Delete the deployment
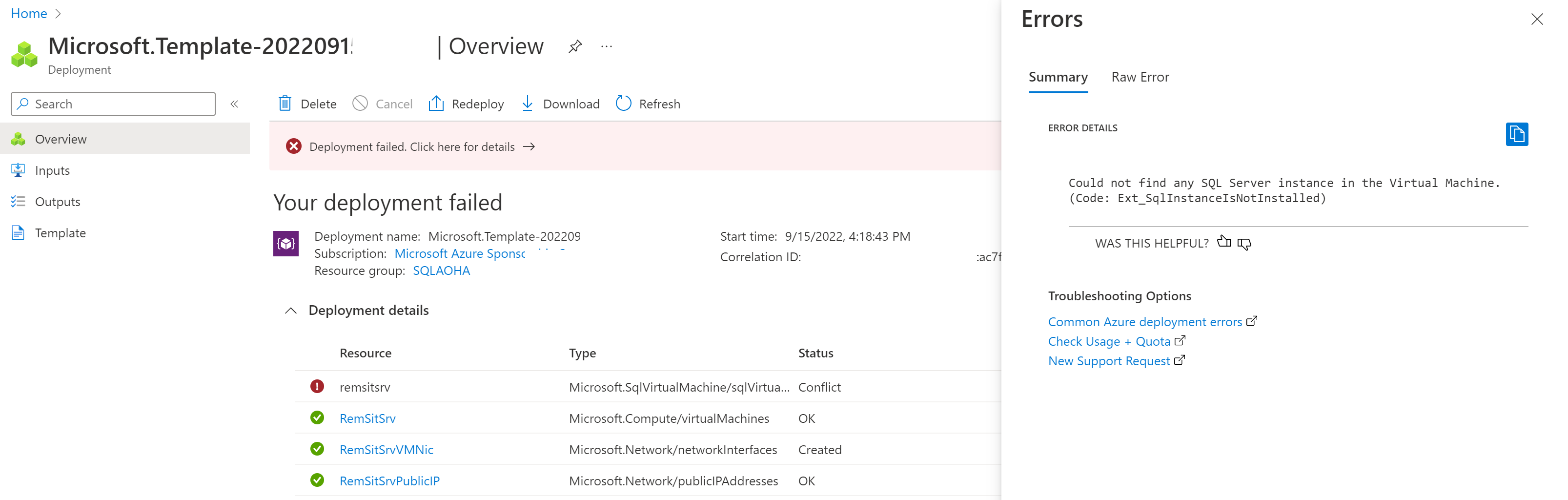Viewport: 1568px width, 500px height. 307,104
